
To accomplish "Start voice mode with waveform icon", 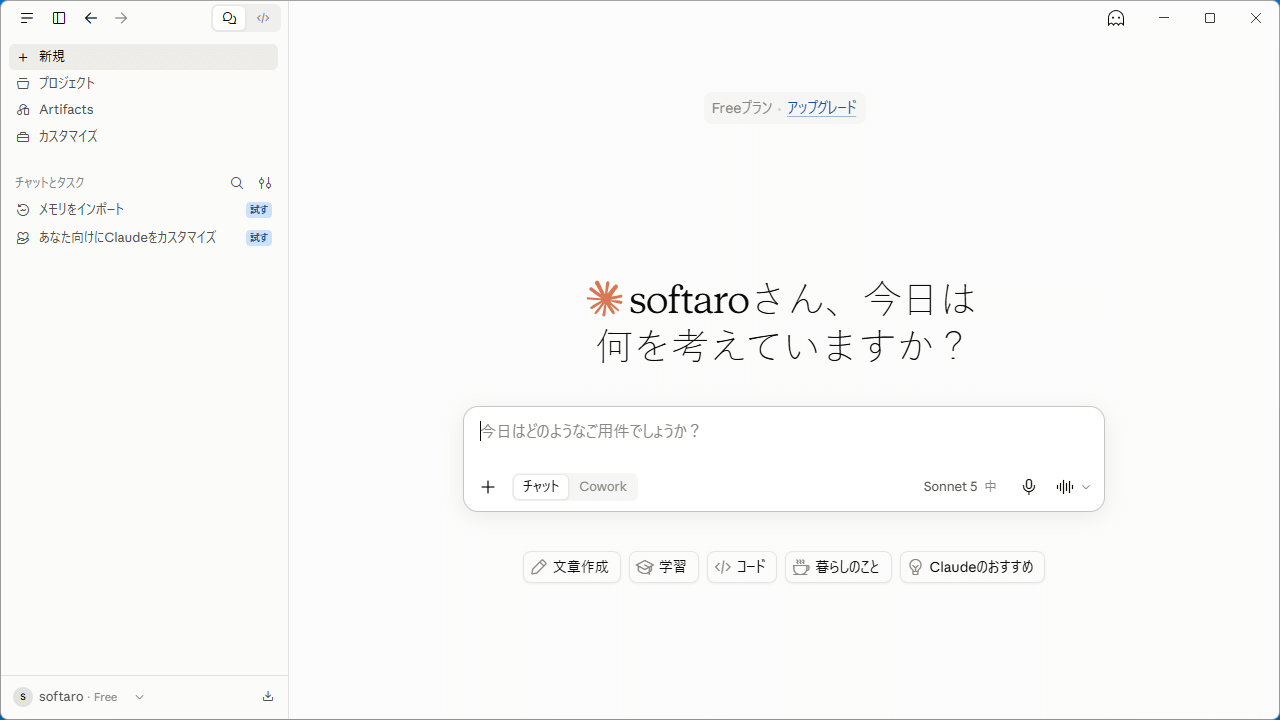I will 1065,487.
